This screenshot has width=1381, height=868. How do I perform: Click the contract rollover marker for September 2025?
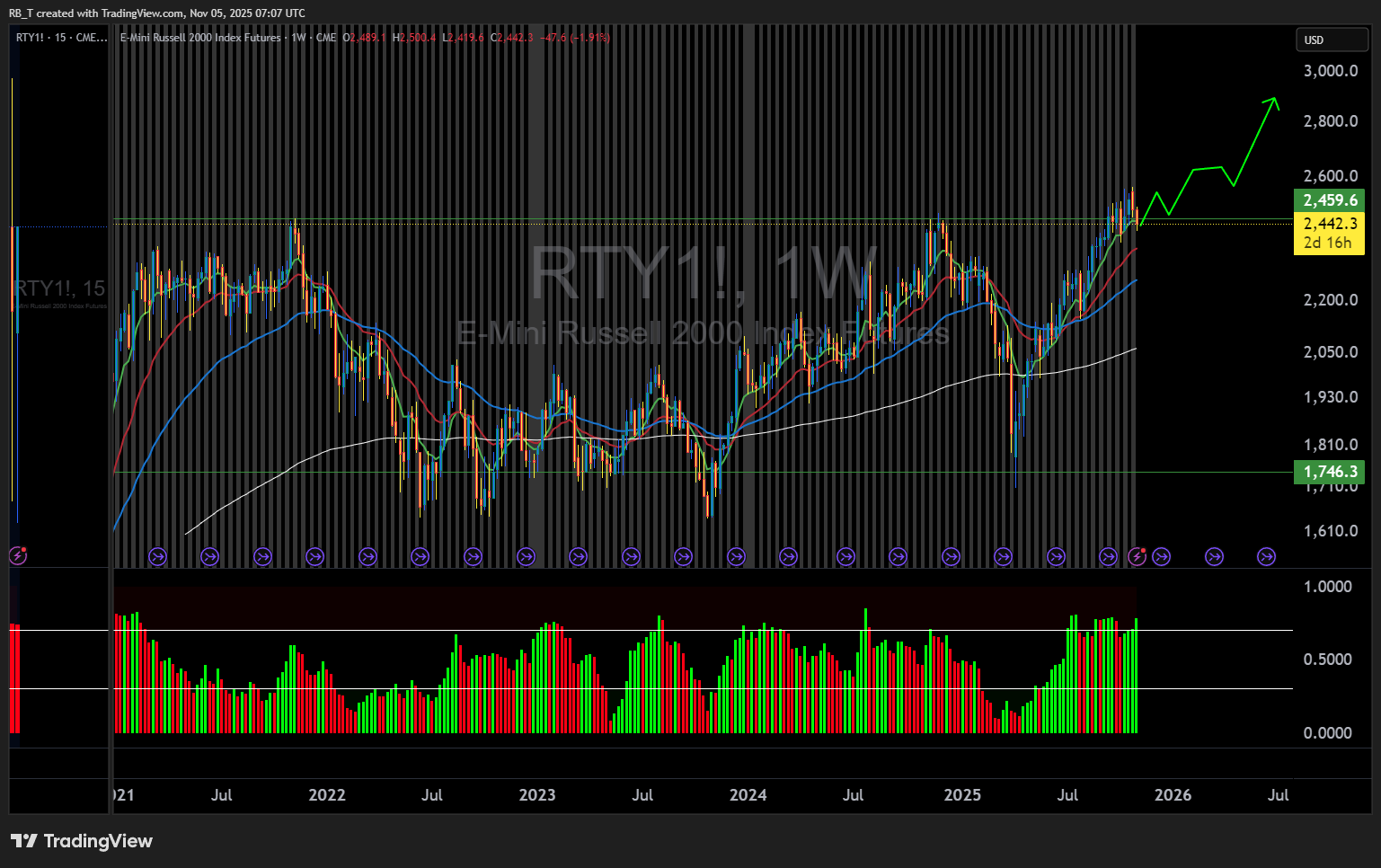pyautogui.click(x=1108, y=557)
